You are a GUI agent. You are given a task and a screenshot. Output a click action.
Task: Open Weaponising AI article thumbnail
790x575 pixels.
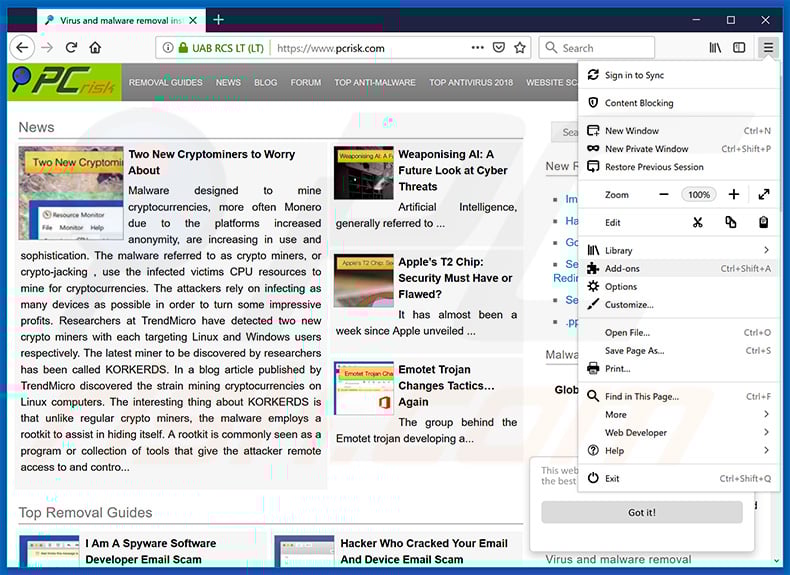[x=364, y=173]
